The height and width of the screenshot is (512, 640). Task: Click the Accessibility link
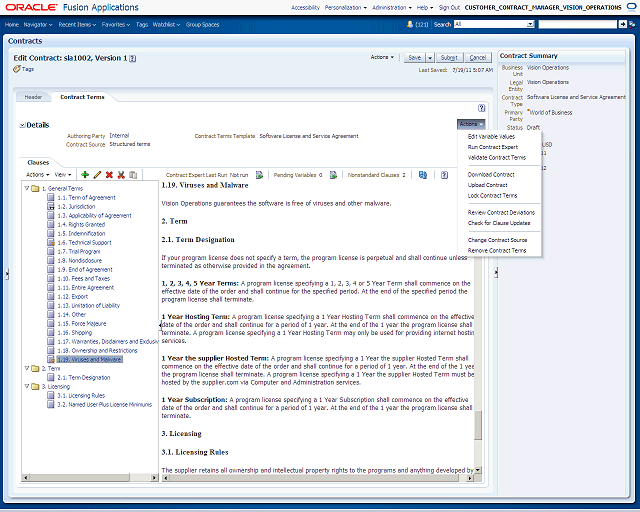coord(305,7)
